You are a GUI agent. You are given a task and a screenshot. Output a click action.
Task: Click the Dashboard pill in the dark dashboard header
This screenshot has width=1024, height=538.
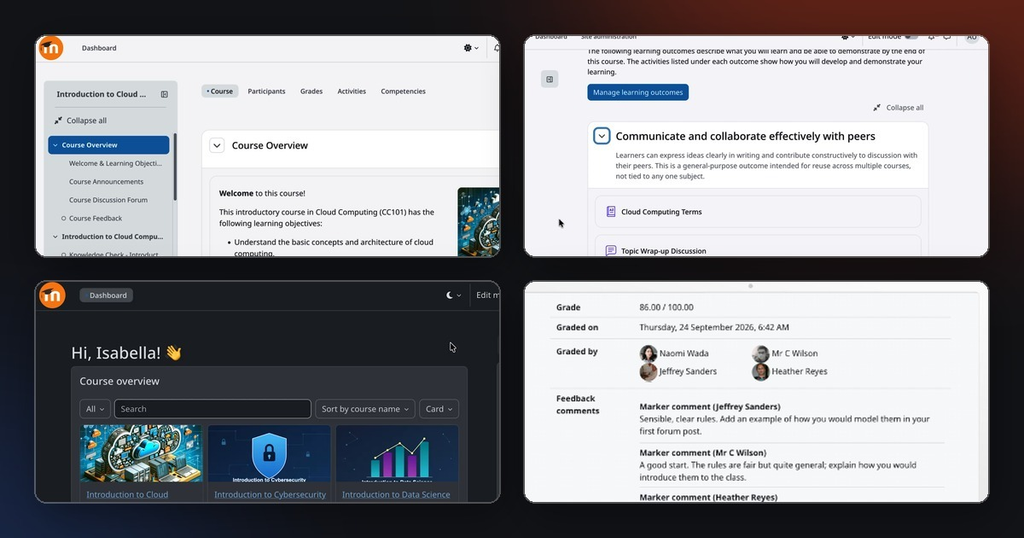tap(106, 295)
